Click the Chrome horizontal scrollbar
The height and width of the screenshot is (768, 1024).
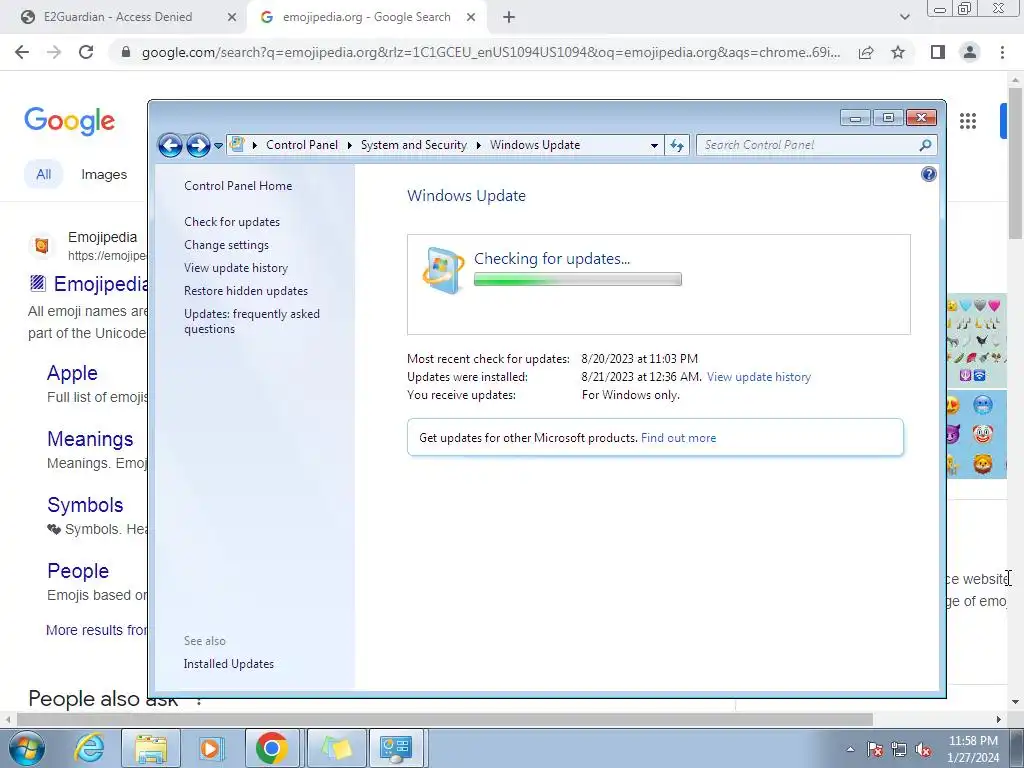click(x=444, y=720)
